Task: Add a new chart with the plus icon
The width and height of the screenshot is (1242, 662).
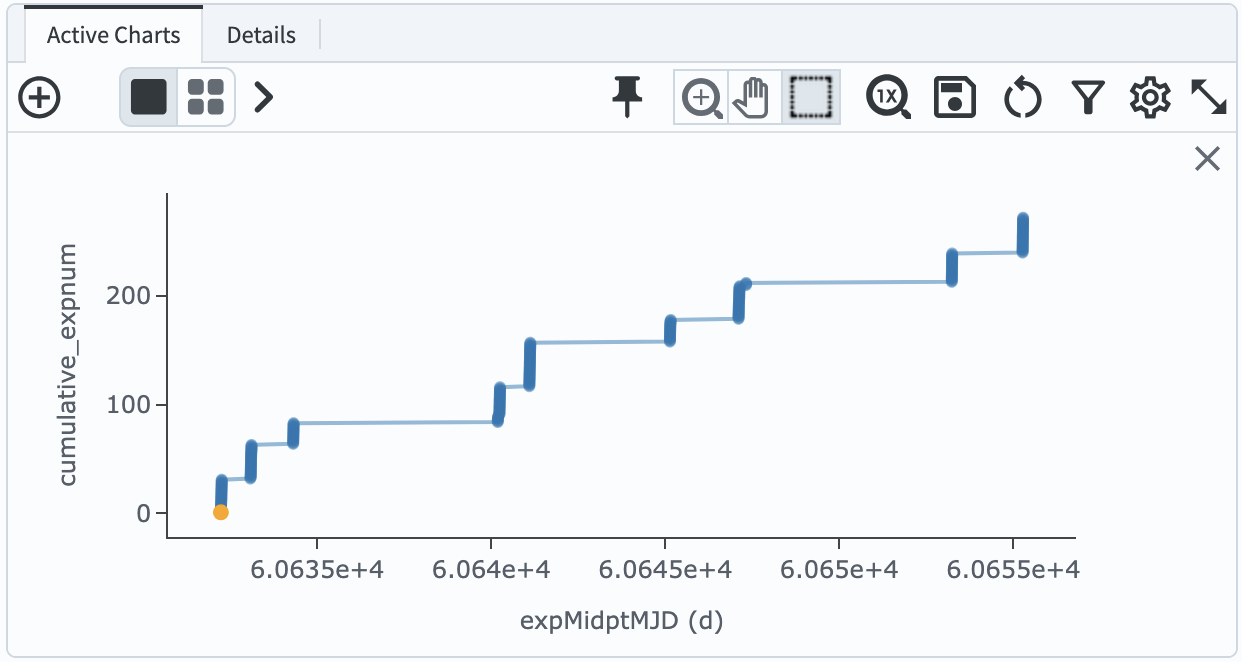Action: (x=40, y=97)
